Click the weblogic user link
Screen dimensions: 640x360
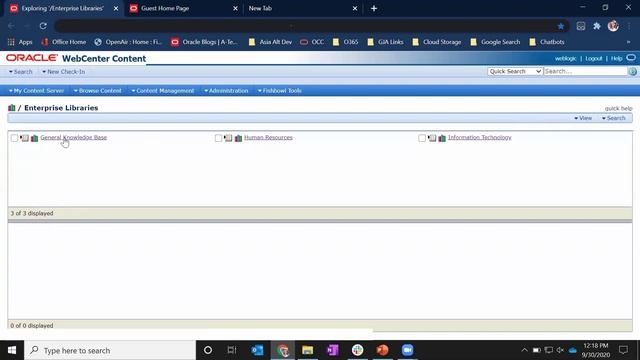coord(565,58)
